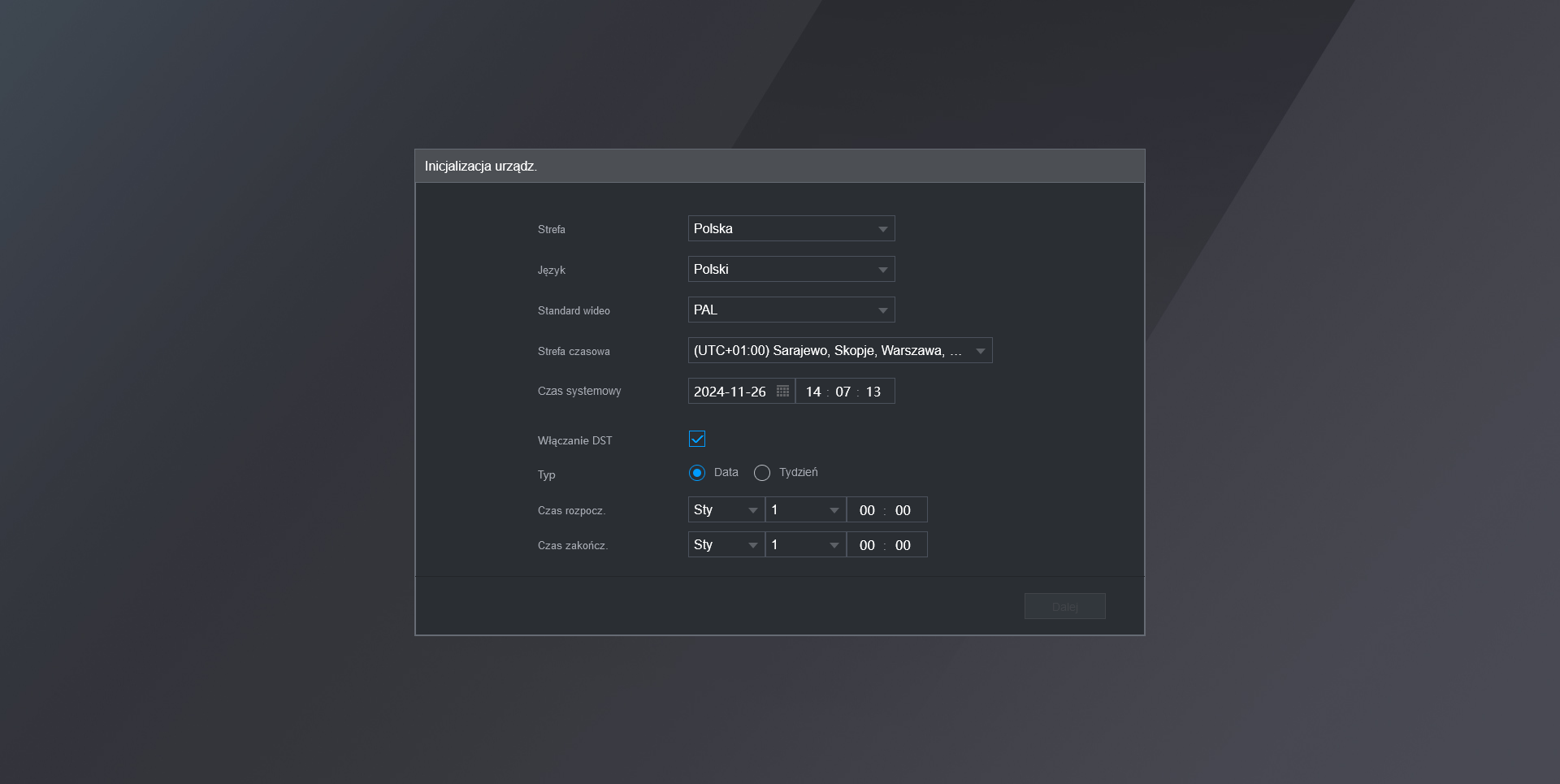Click the Standard wideo label
The width and height of the screenshot is (1560, 784).
[574, 310]
